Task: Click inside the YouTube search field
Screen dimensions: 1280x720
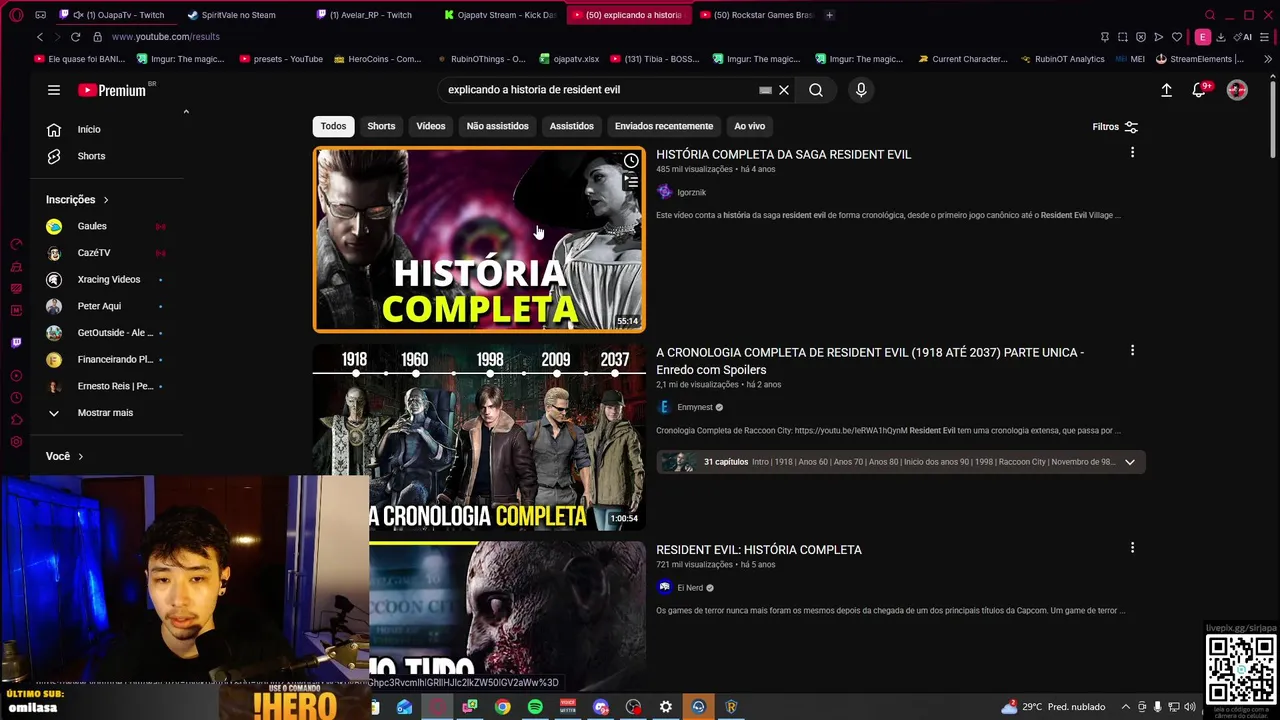Action: click(600, 90)
